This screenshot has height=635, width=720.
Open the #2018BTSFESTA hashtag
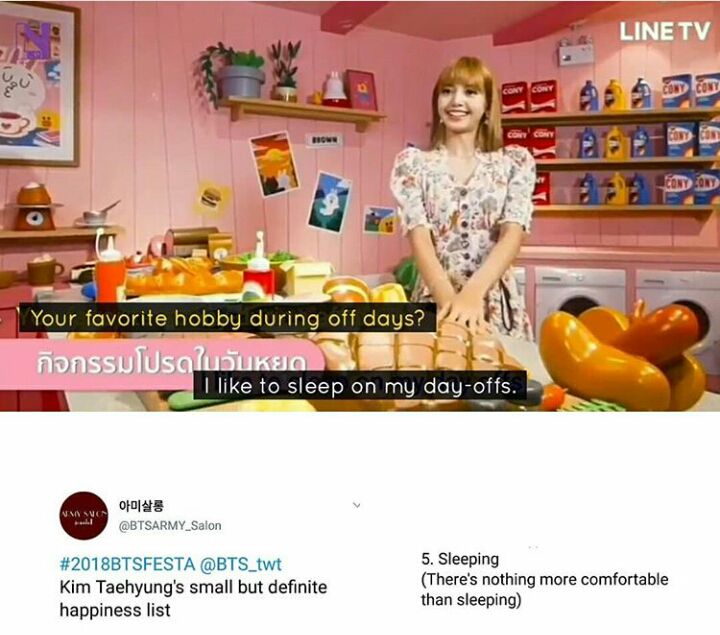click(128, 564)
